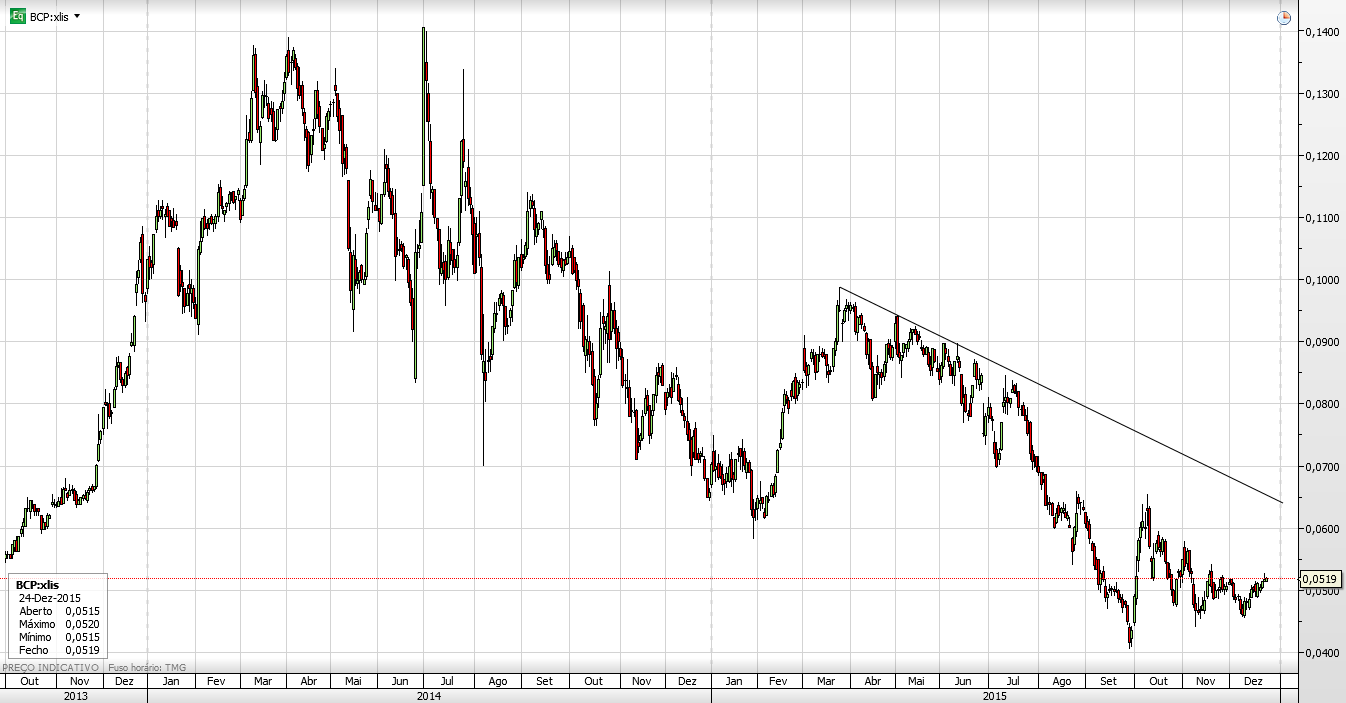The image size is (1346, 703).
Task: Click the PREÇO INDICATIVO status text
Action: [x=50, y=667]
